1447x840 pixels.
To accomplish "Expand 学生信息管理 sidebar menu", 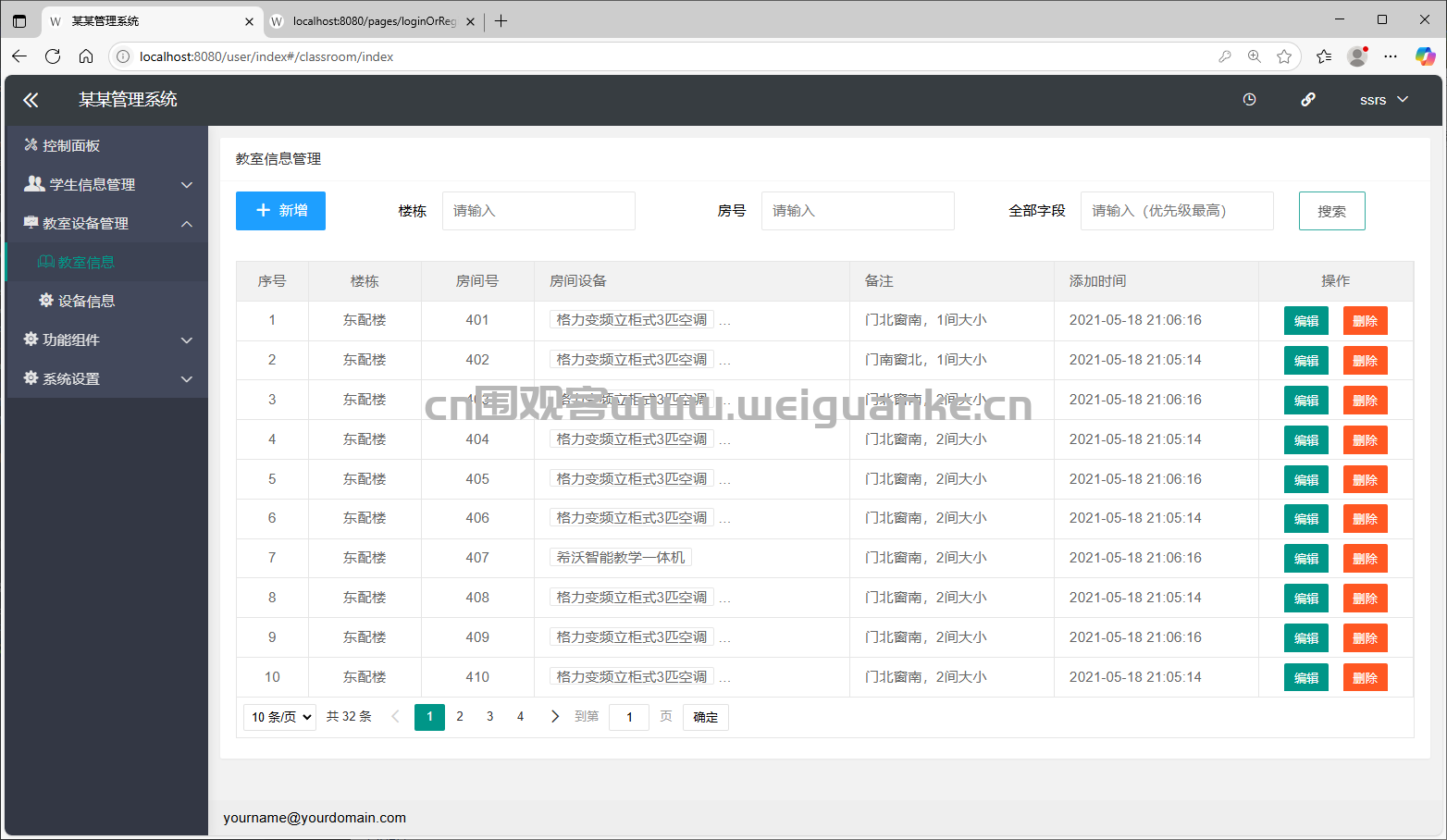I will tap(106, 184).
